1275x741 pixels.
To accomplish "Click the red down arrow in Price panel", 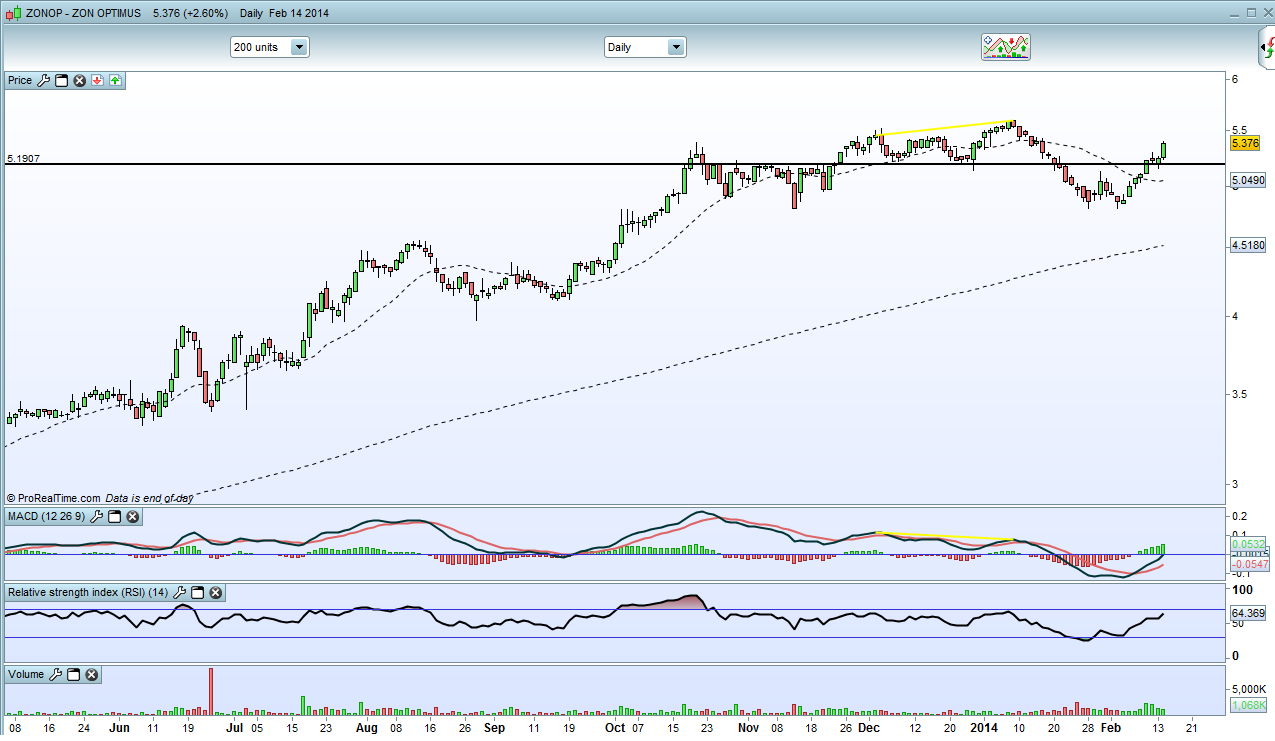I will tap(97, 80).
